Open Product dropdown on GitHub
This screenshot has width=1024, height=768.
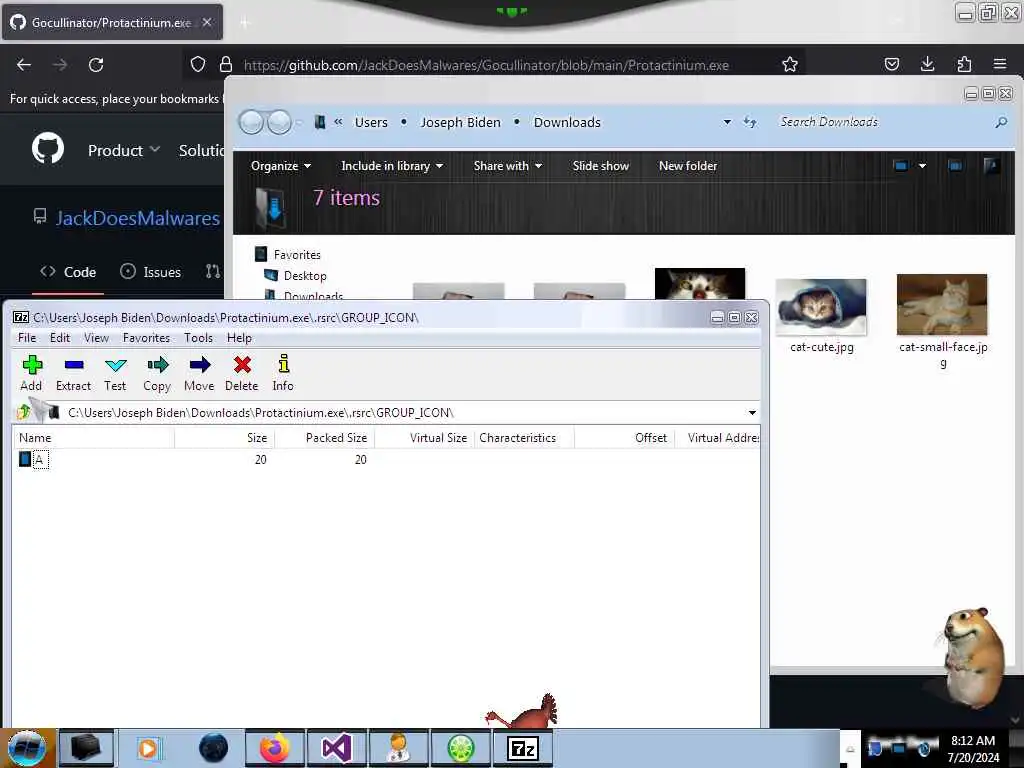(x=124, y=150)
